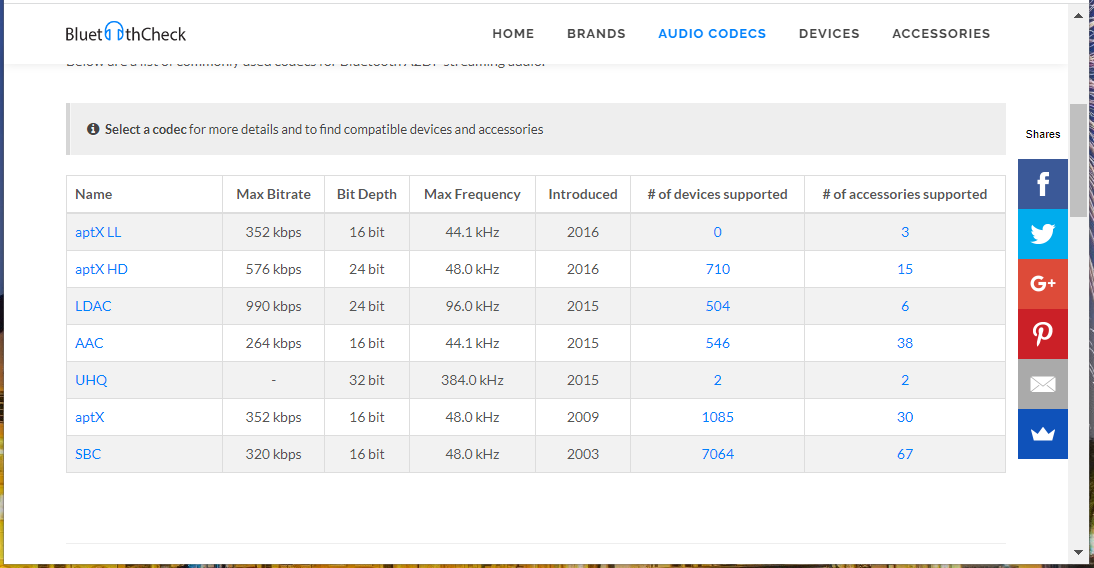
Task: Click the 96.0 kHz frequency cell
Action: [x=472, y=306]
